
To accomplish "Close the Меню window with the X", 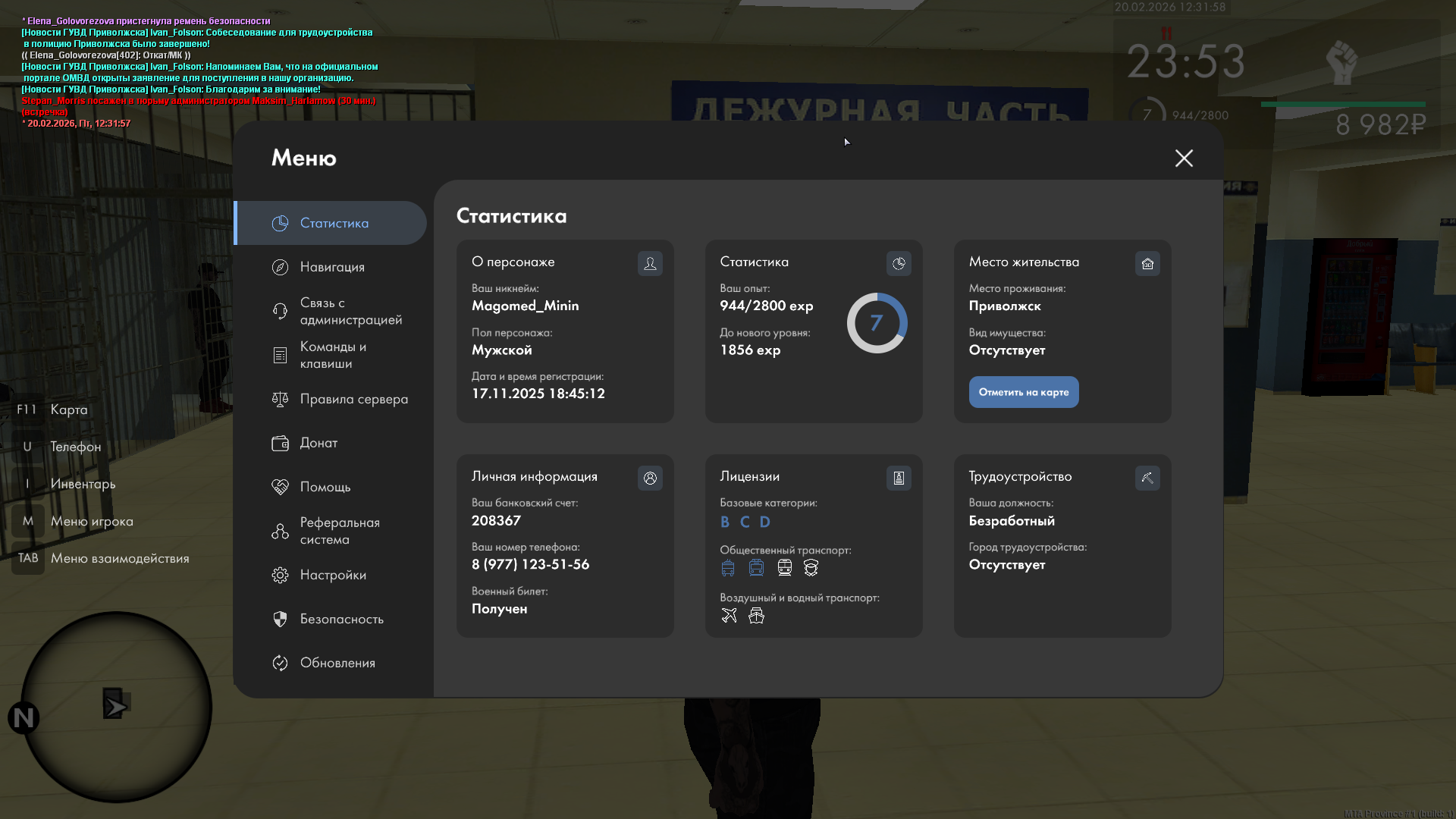I will tap(1184, 158).
